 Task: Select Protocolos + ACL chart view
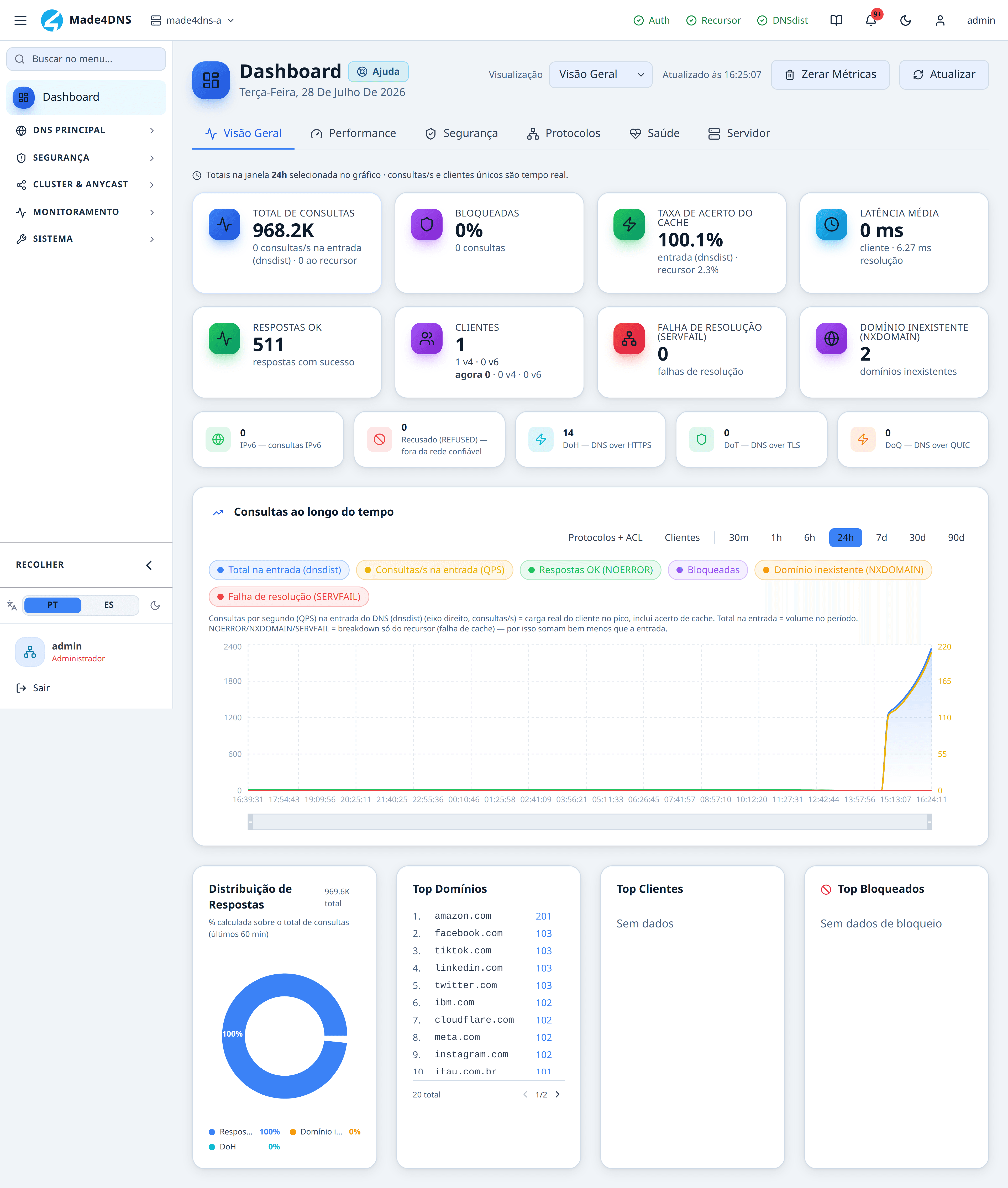(605, 538)
